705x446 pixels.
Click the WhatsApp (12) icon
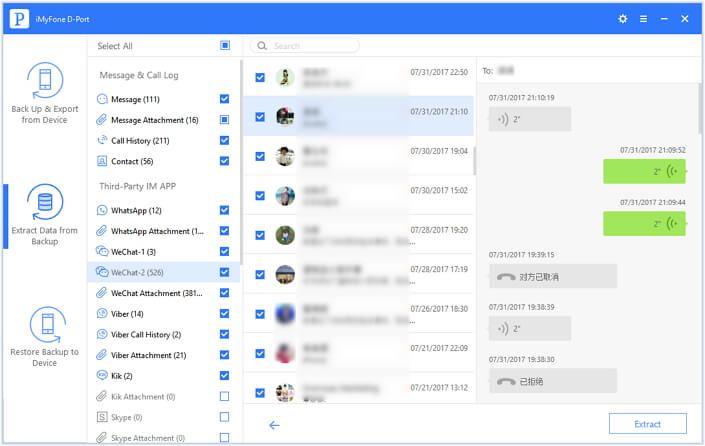point(102,210)
